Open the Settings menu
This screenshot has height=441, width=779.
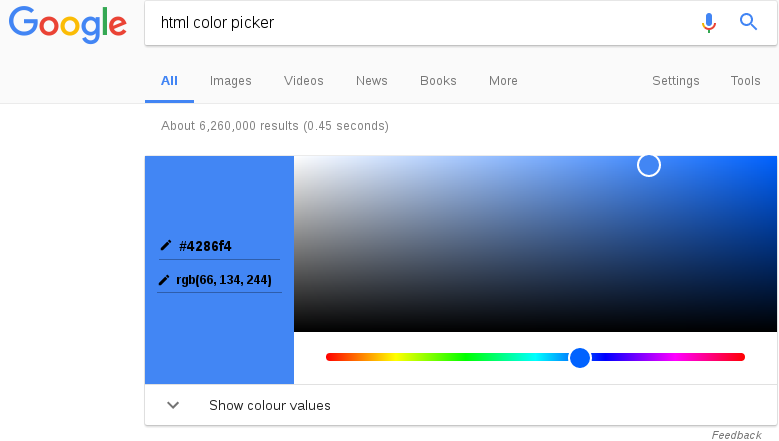click(676, 81)
